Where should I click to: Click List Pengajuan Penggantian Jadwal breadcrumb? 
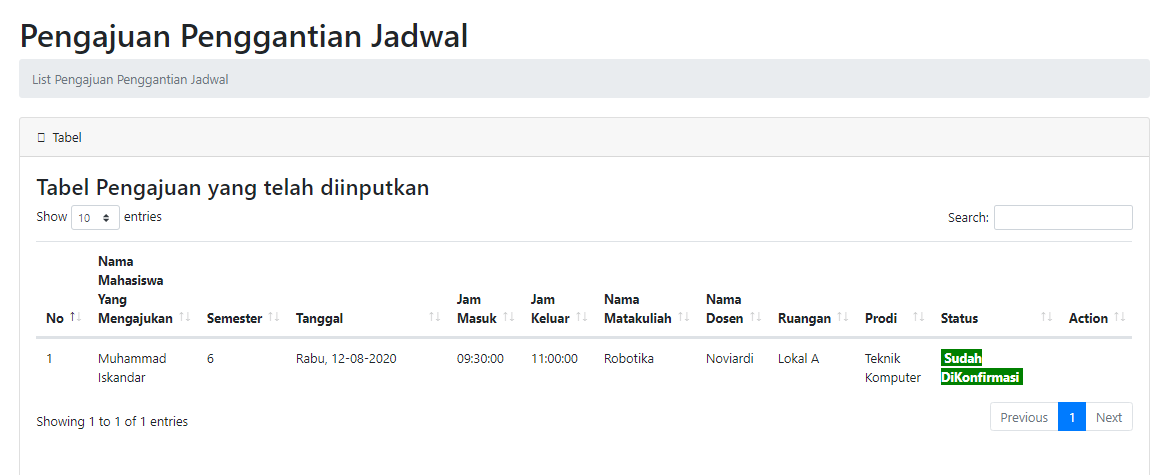coord(130,79)
